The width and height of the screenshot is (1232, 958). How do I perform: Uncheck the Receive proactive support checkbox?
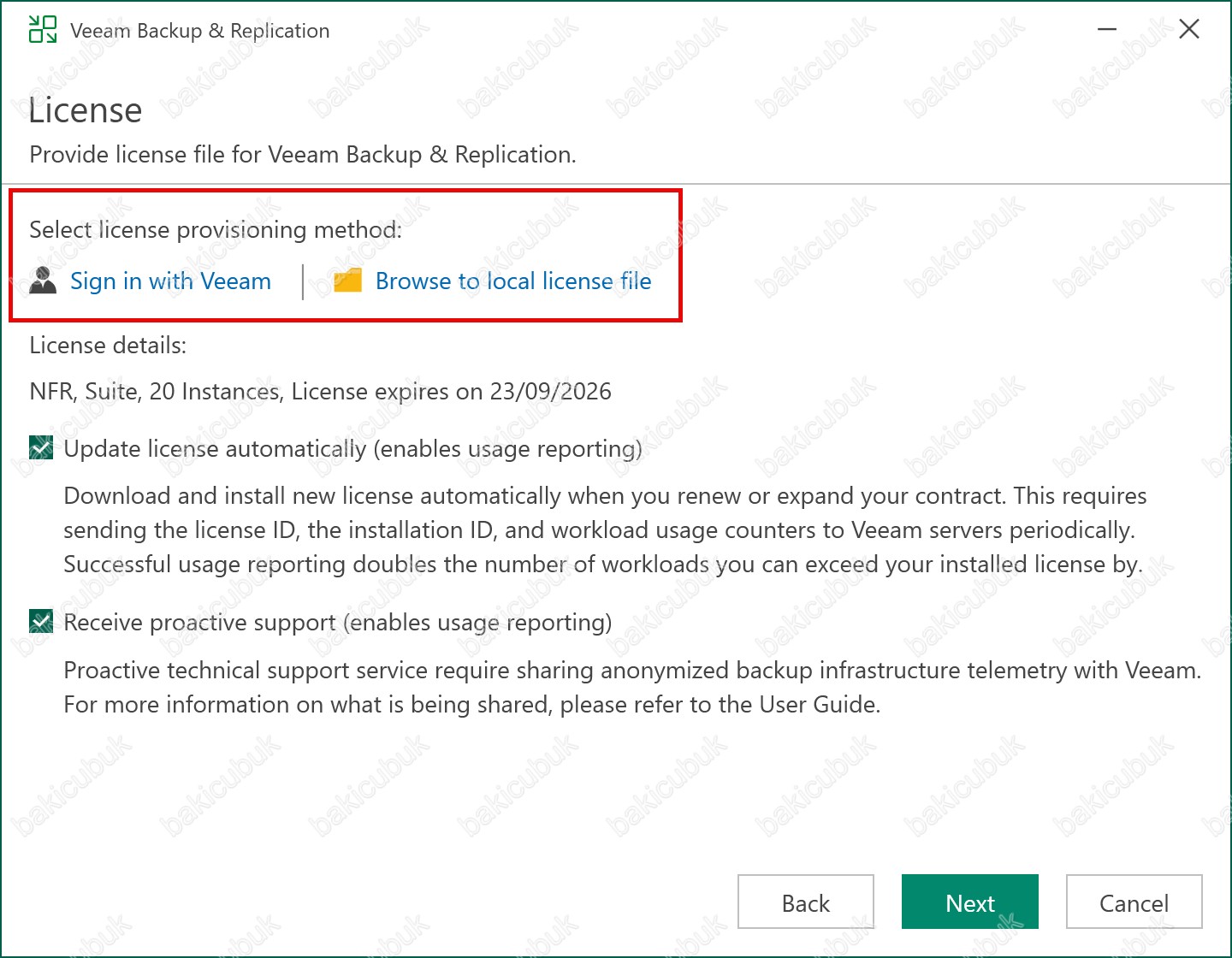[x=41, y=622]
